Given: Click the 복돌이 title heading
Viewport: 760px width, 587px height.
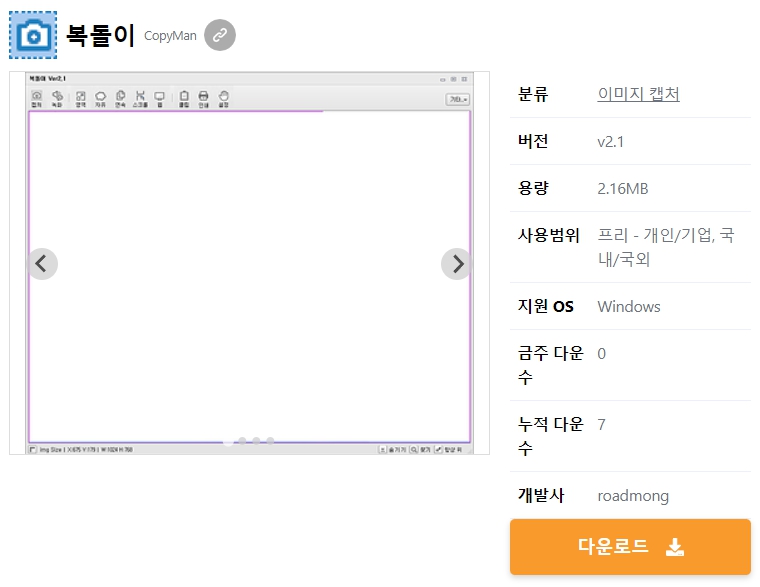Looking at the screenshot, I should (x=100, y=35).
